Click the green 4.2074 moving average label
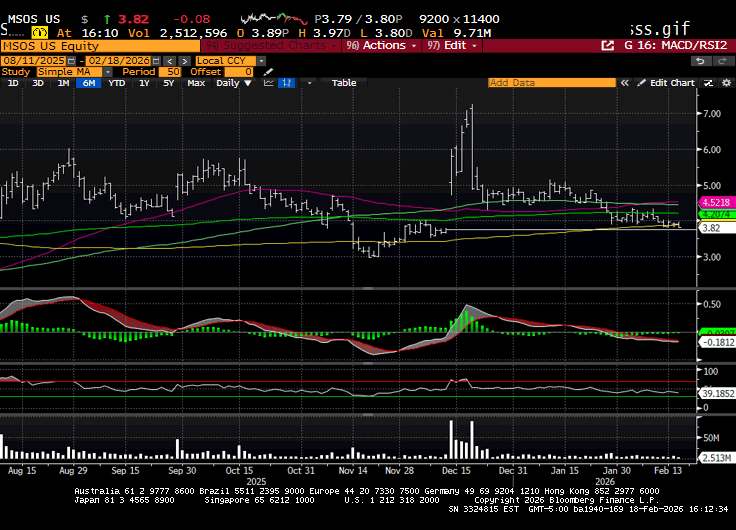736x530 pixels. [717, 215]
